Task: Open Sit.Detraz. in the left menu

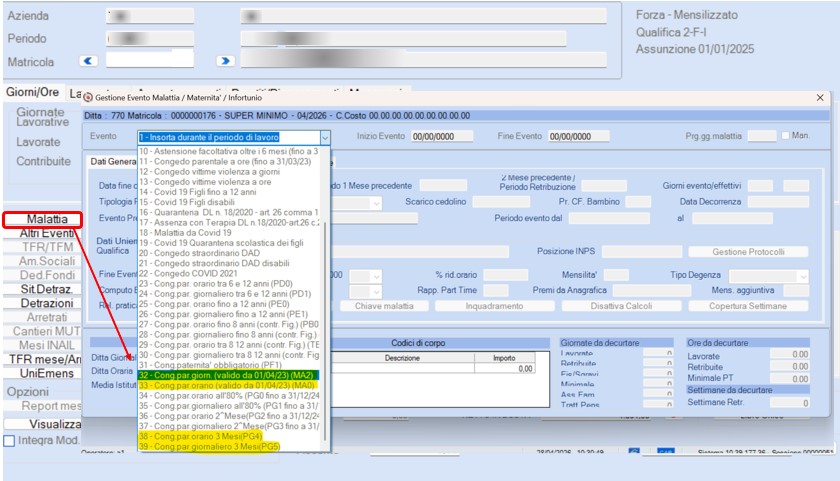Action: (x=46, y=289)
